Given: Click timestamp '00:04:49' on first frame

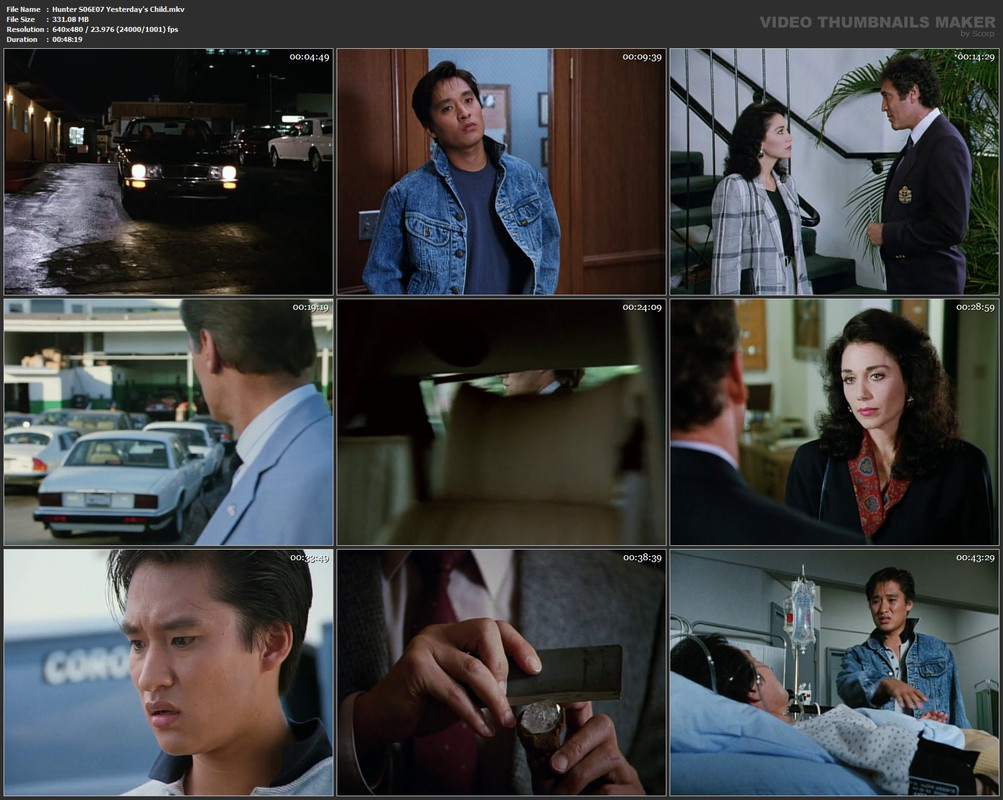Looking at the screenshot, I should 309,57.
